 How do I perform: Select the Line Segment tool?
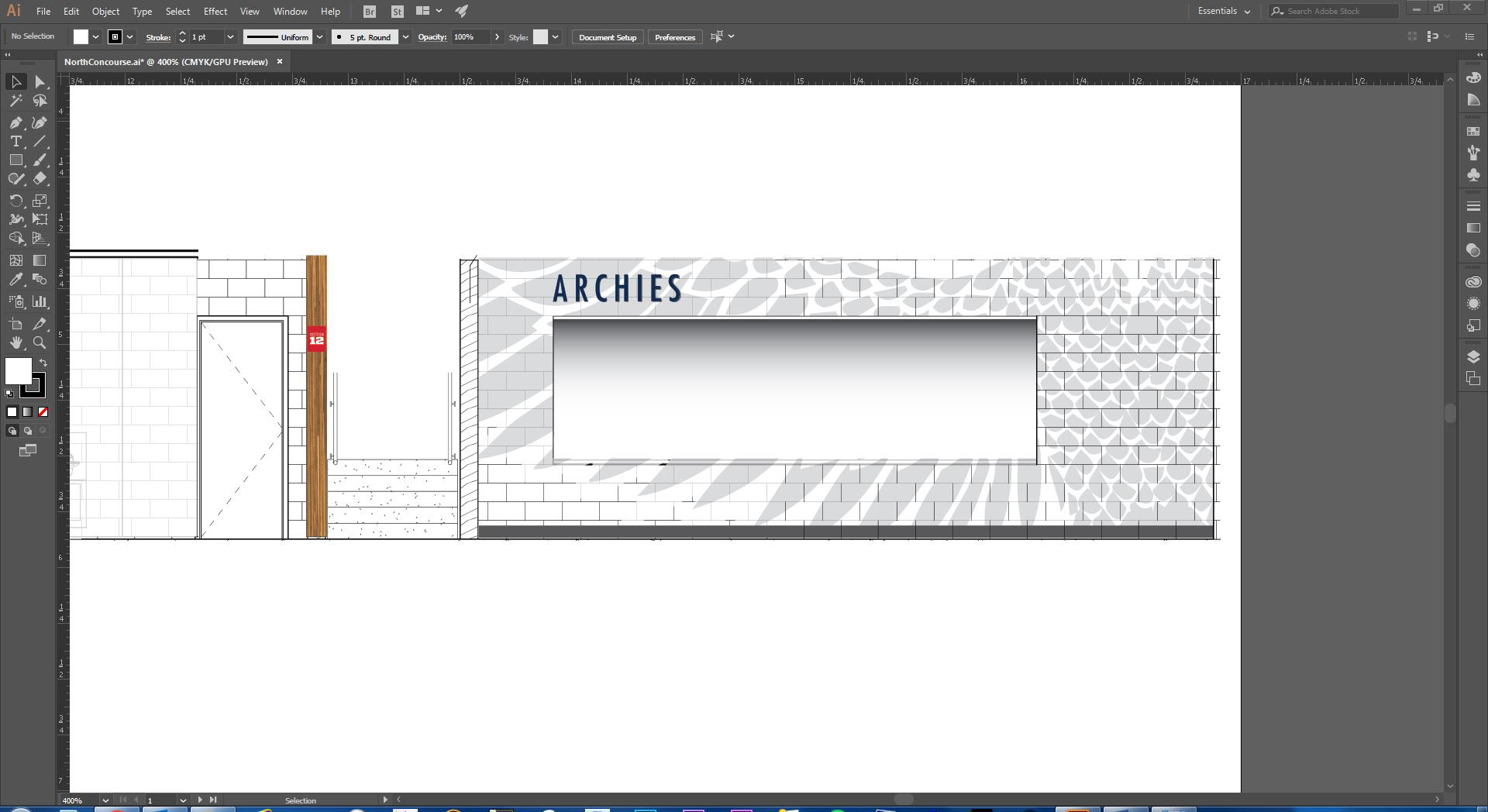40,141
